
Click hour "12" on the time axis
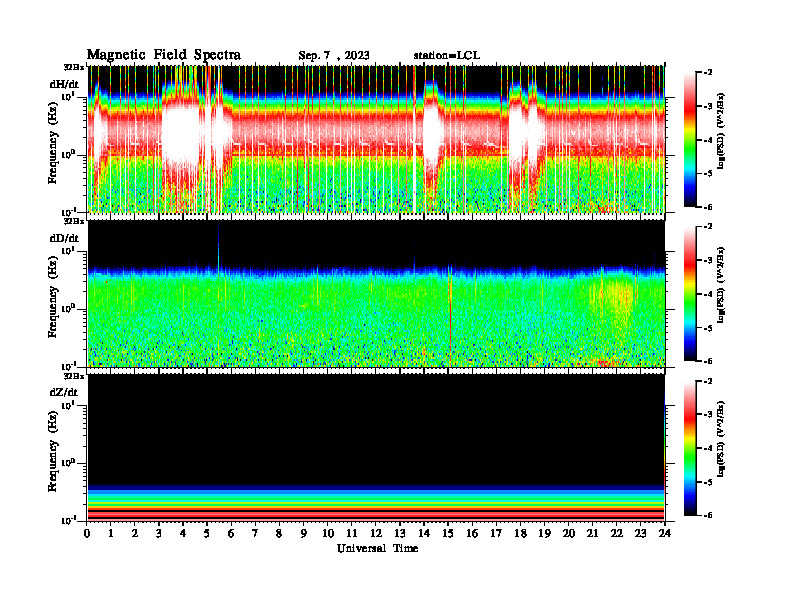pos(376,533)
